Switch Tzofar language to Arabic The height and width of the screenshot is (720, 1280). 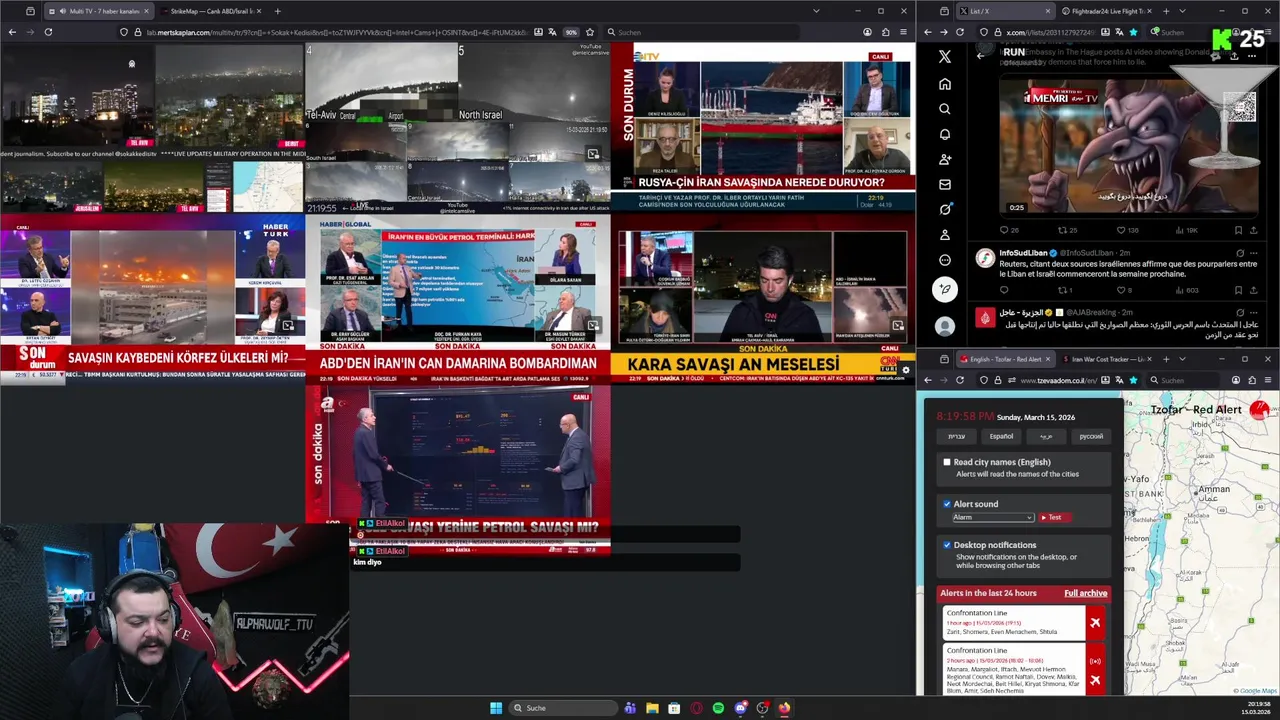click(1046, 436)
